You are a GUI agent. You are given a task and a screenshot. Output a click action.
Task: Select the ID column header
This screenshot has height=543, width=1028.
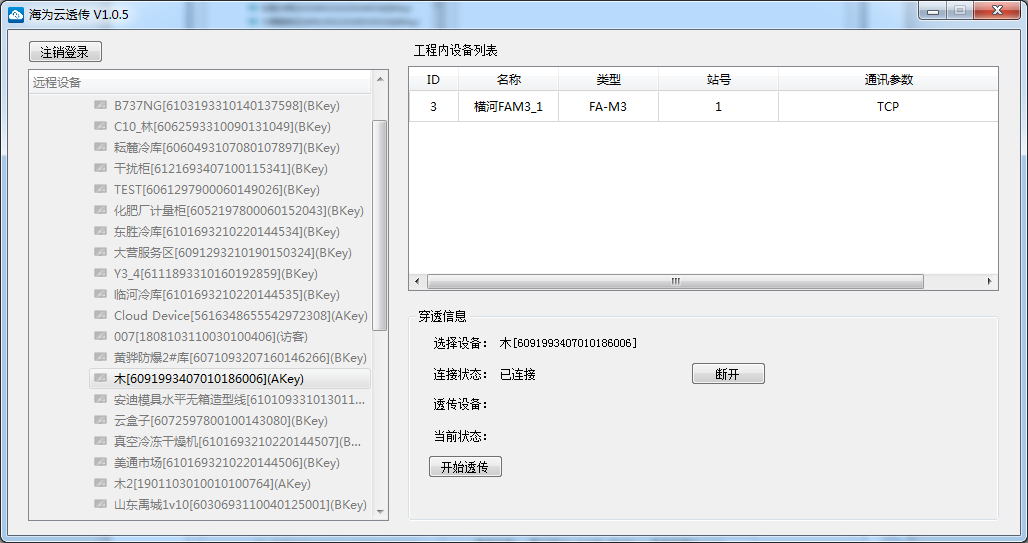tap(433, 79)
